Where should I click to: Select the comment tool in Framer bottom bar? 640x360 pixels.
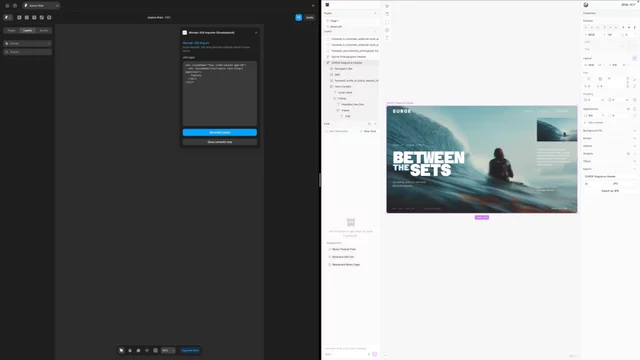click(138, 350)
